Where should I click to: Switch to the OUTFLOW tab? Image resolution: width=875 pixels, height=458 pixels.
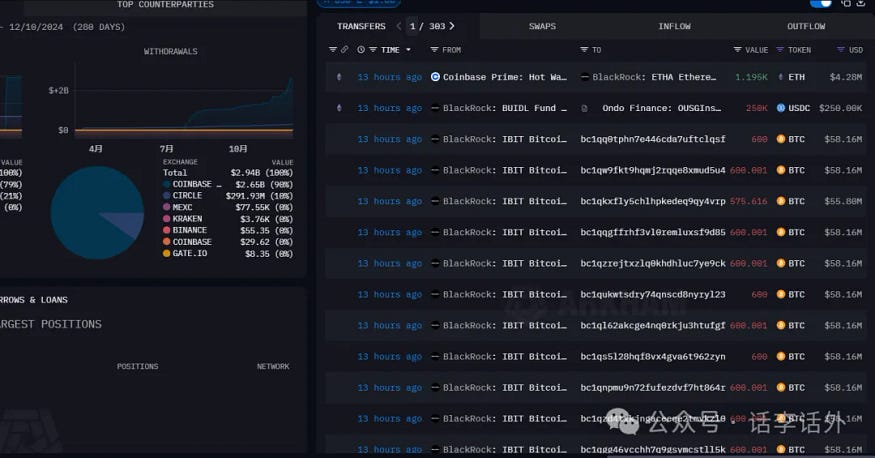point(806,26)
